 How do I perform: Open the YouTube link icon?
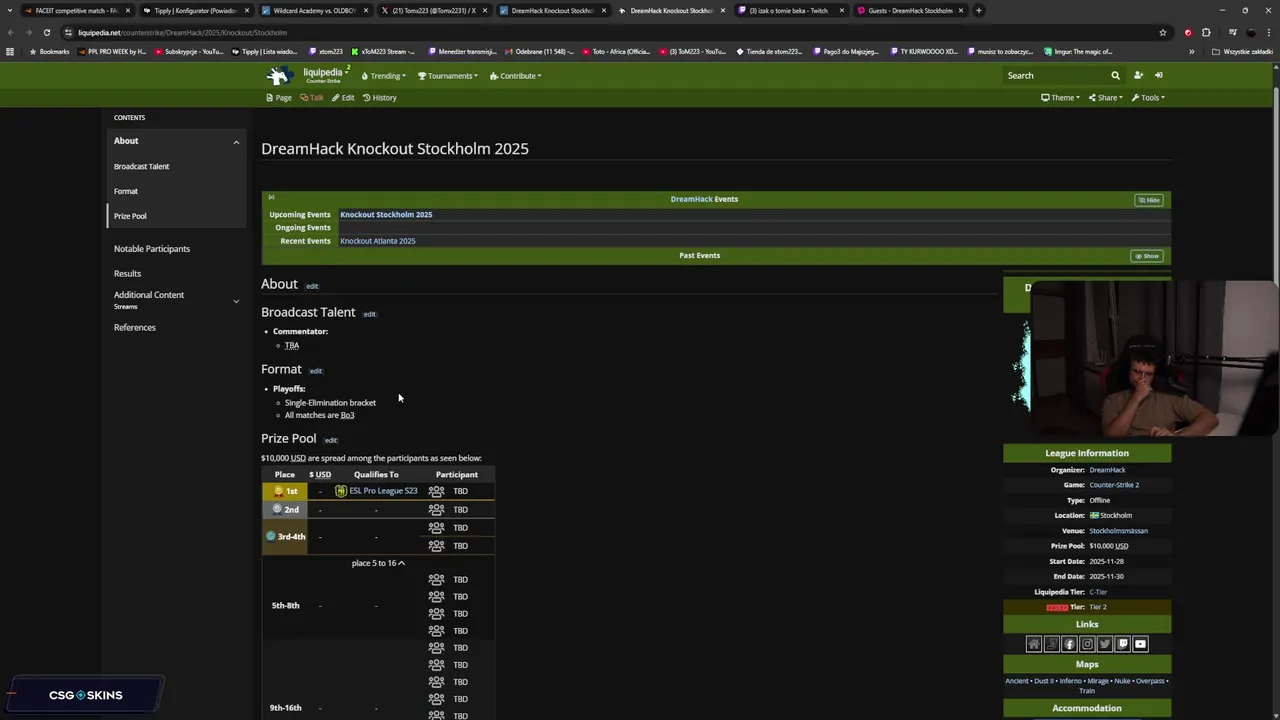coord(1140,644)
